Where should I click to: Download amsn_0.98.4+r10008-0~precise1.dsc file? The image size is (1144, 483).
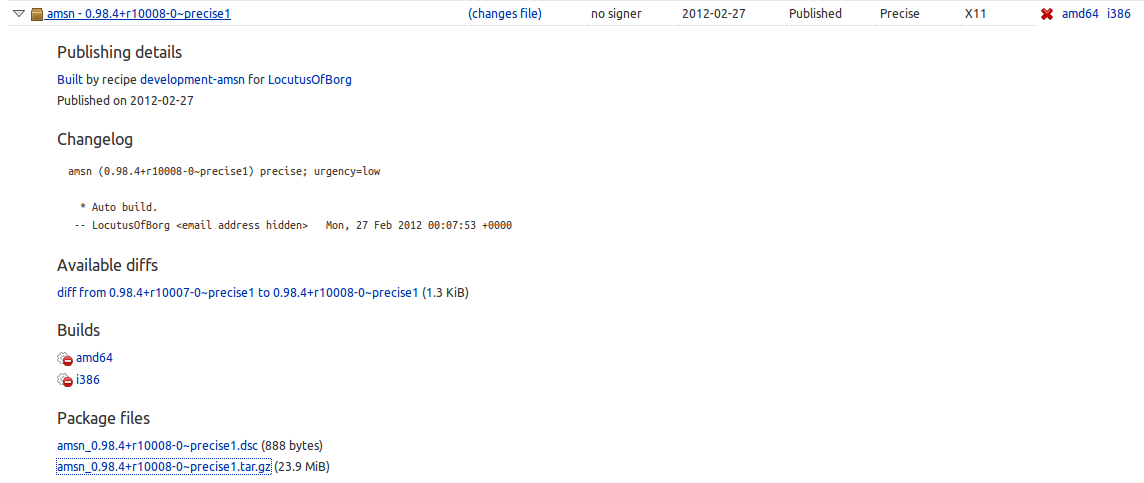[157, 445]
